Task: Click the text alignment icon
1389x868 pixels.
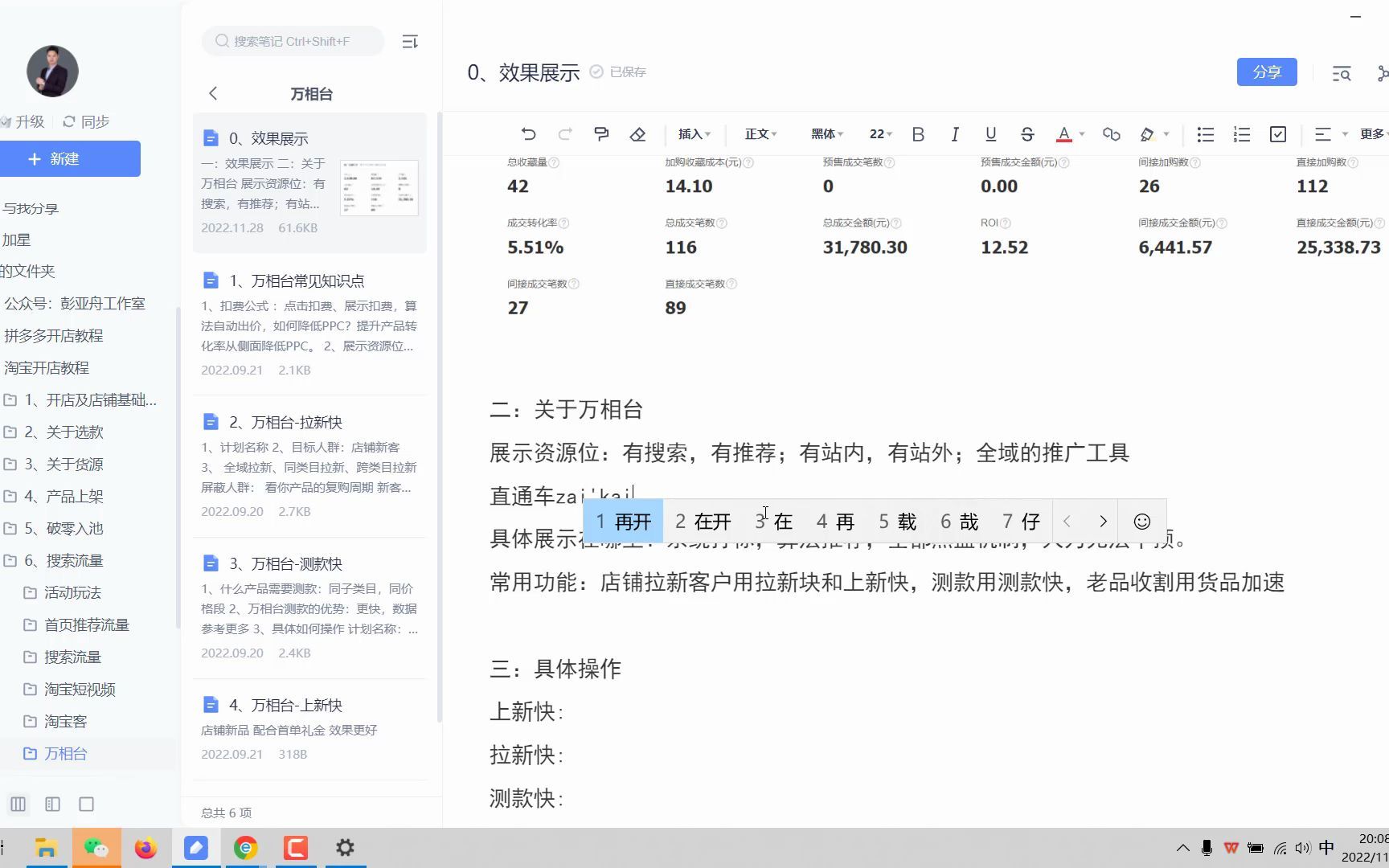Action: pyautogui.click(x=1322, y=134)
